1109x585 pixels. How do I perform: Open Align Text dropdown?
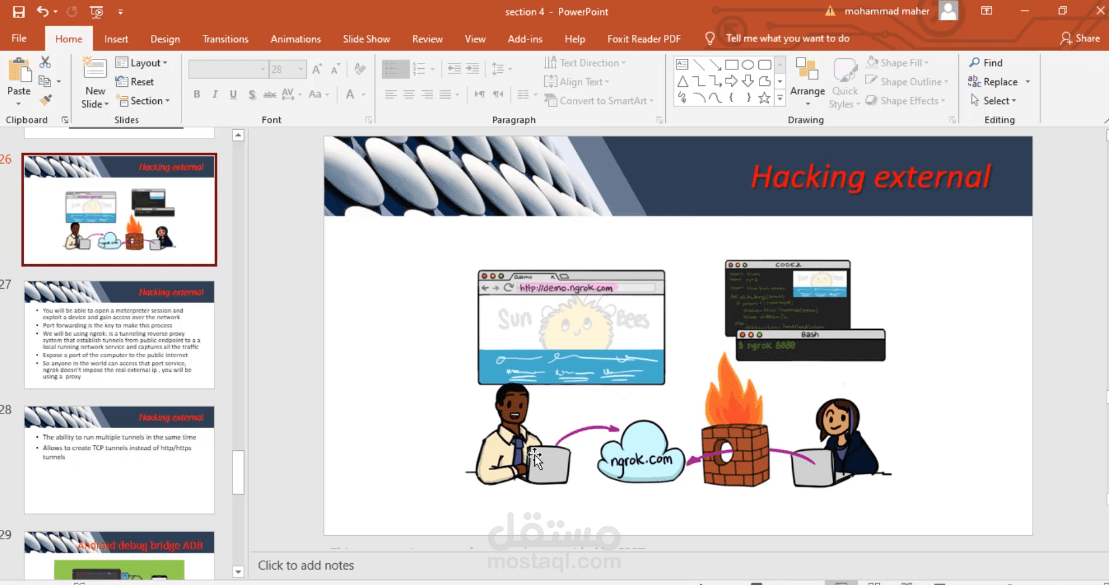[x=576, y=82]
